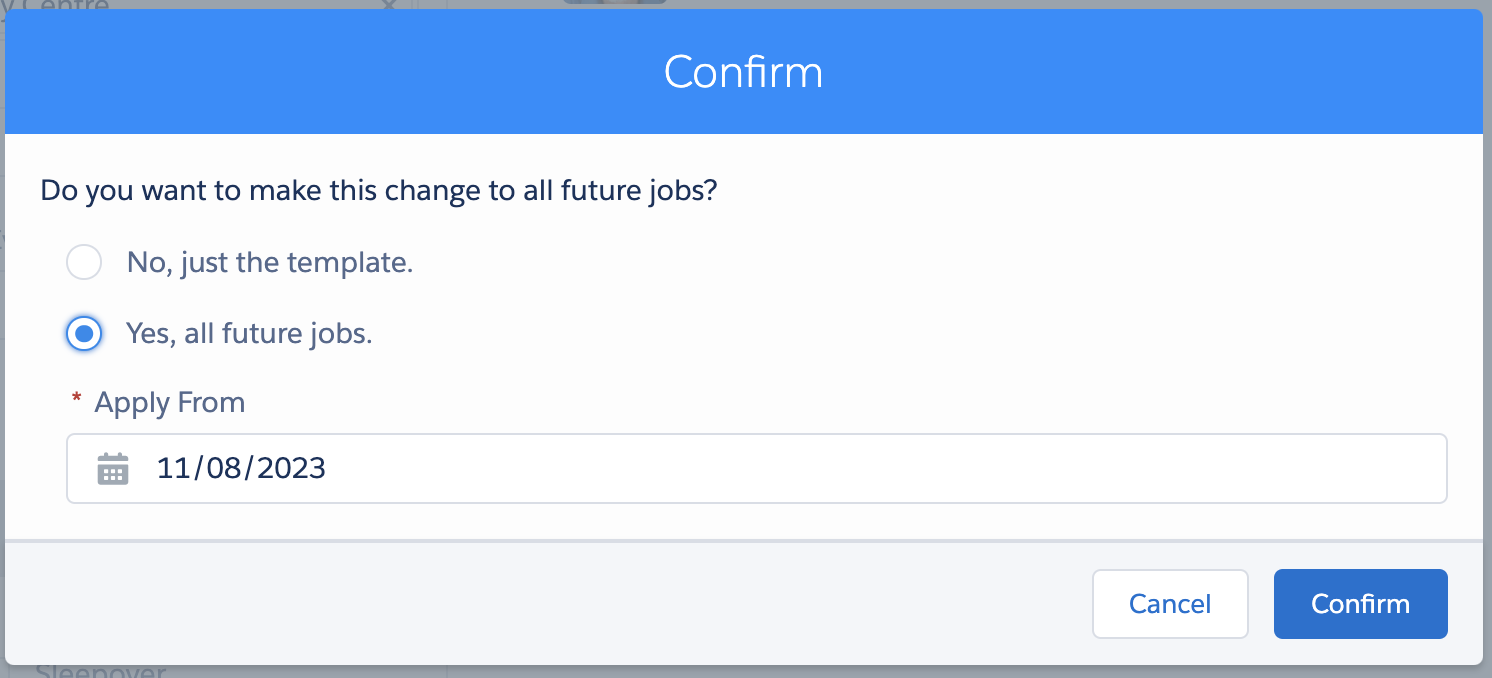The width and height of the screenshot is (1492, 678).
Task: Click the 'Apply From' field label
Action: click(169, 403)
